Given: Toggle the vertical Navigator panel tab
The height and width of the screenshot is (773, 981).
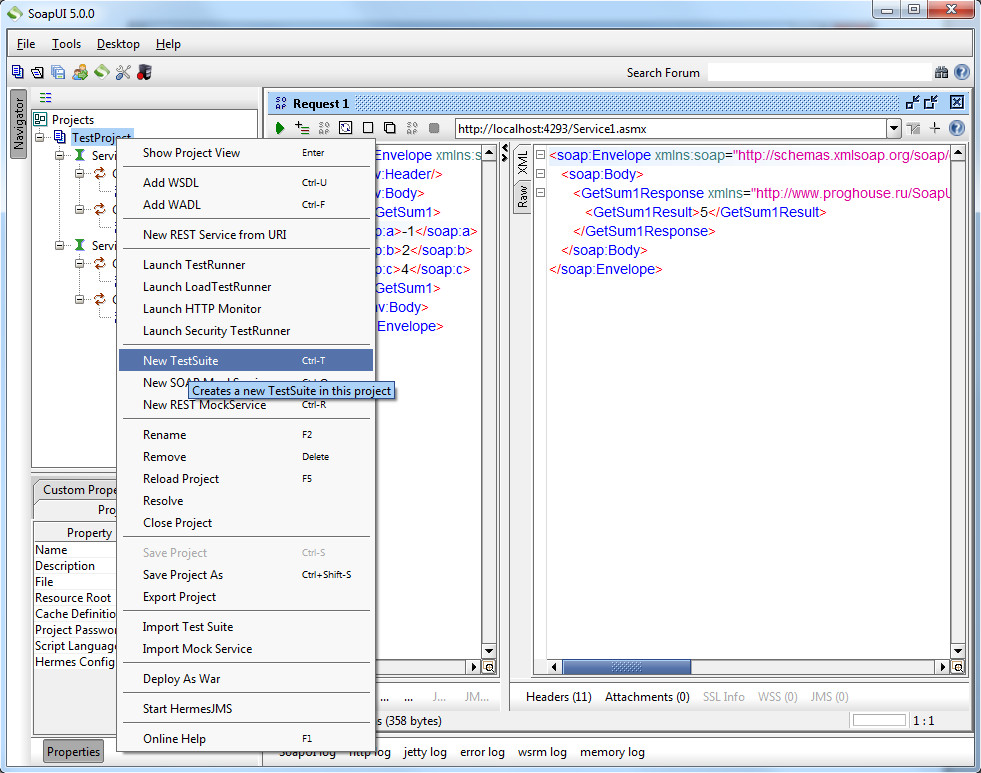Looking at the screenshot, I should tap(19, 124).
